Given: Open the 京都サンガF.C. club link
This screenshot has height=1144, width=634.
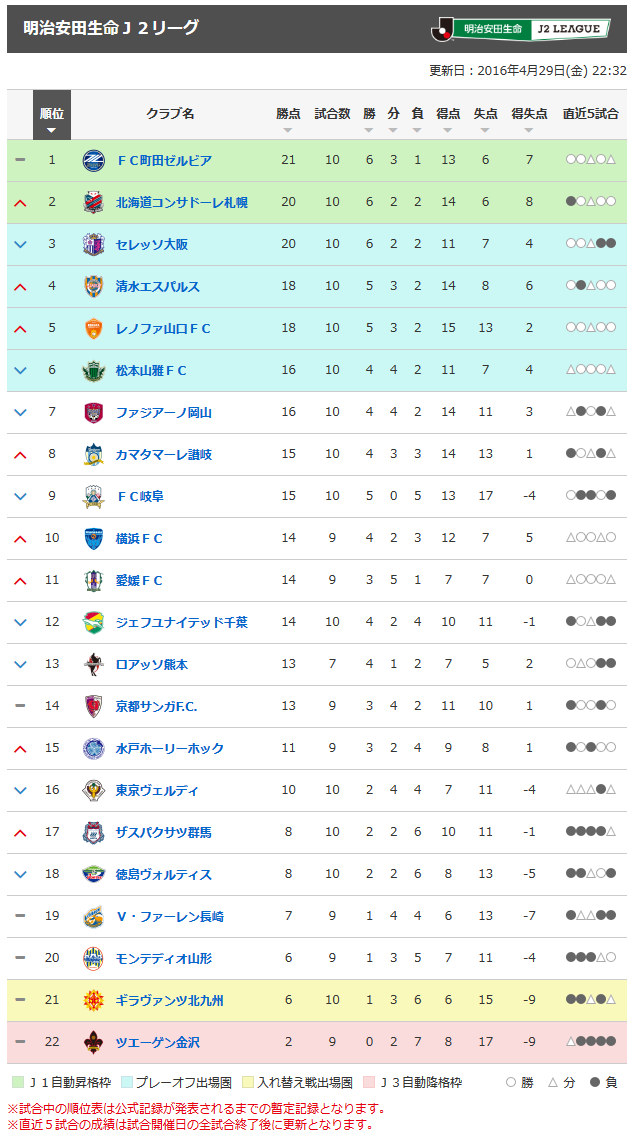Looking at the screenshot, I should click(156, 706).
